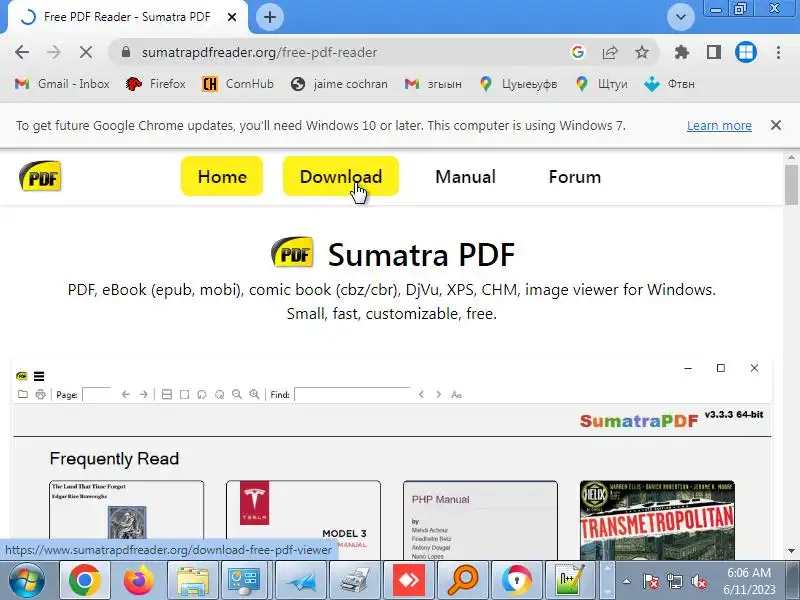Click the Find text field in screenshot
Viewport: 800px width, 600px height.
[353, 394]
